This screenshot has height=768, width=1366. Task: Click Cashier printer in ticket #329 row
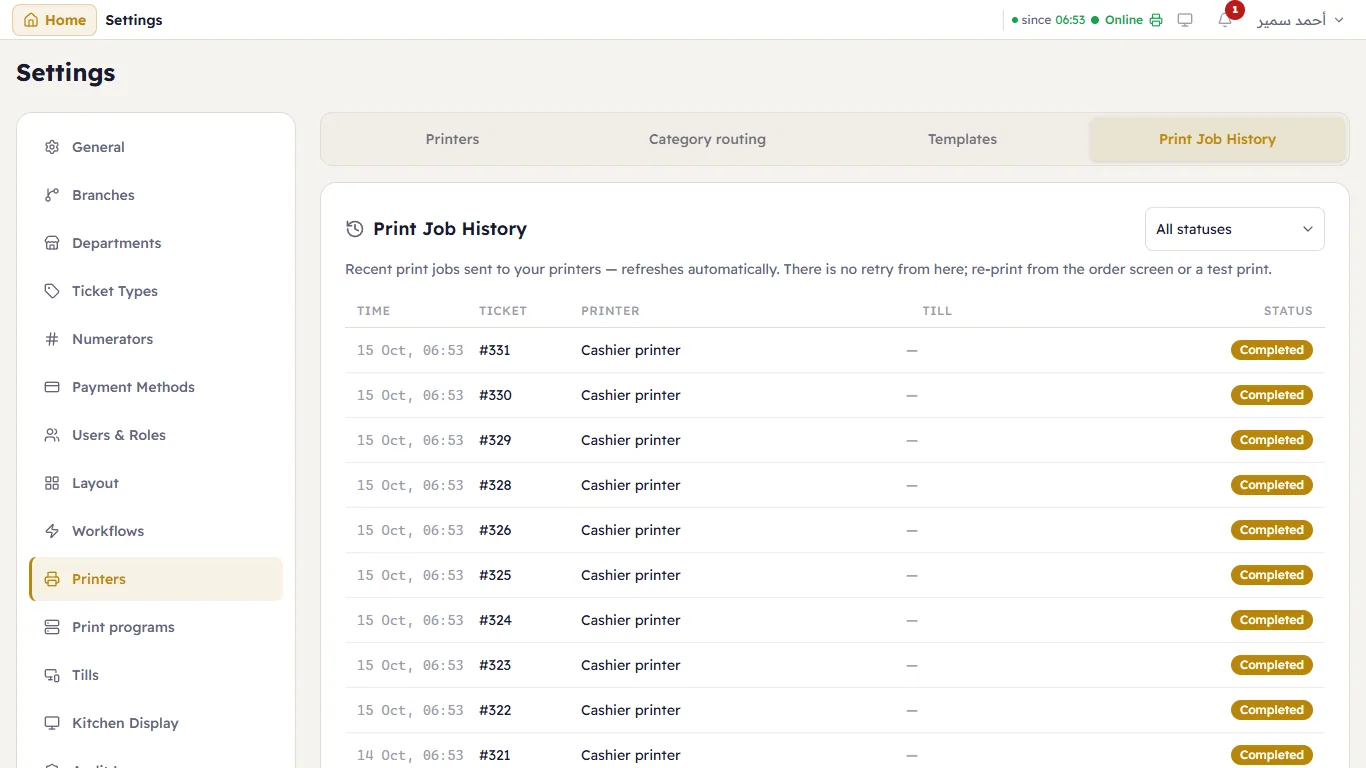(x=630, y=440)
